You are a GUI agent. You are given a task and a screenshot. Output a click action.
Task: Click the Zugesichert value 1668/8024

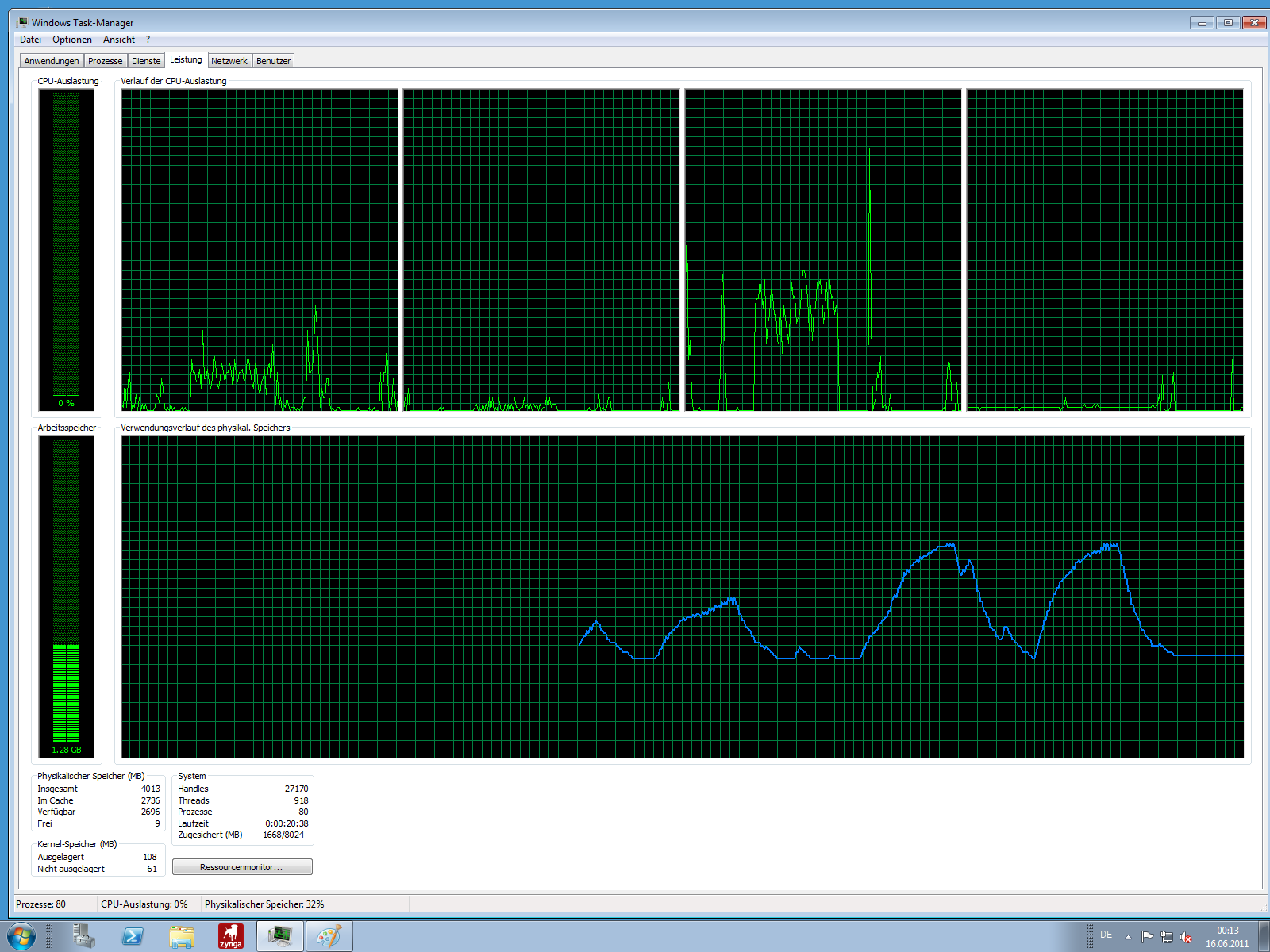(x=283, y=835)
